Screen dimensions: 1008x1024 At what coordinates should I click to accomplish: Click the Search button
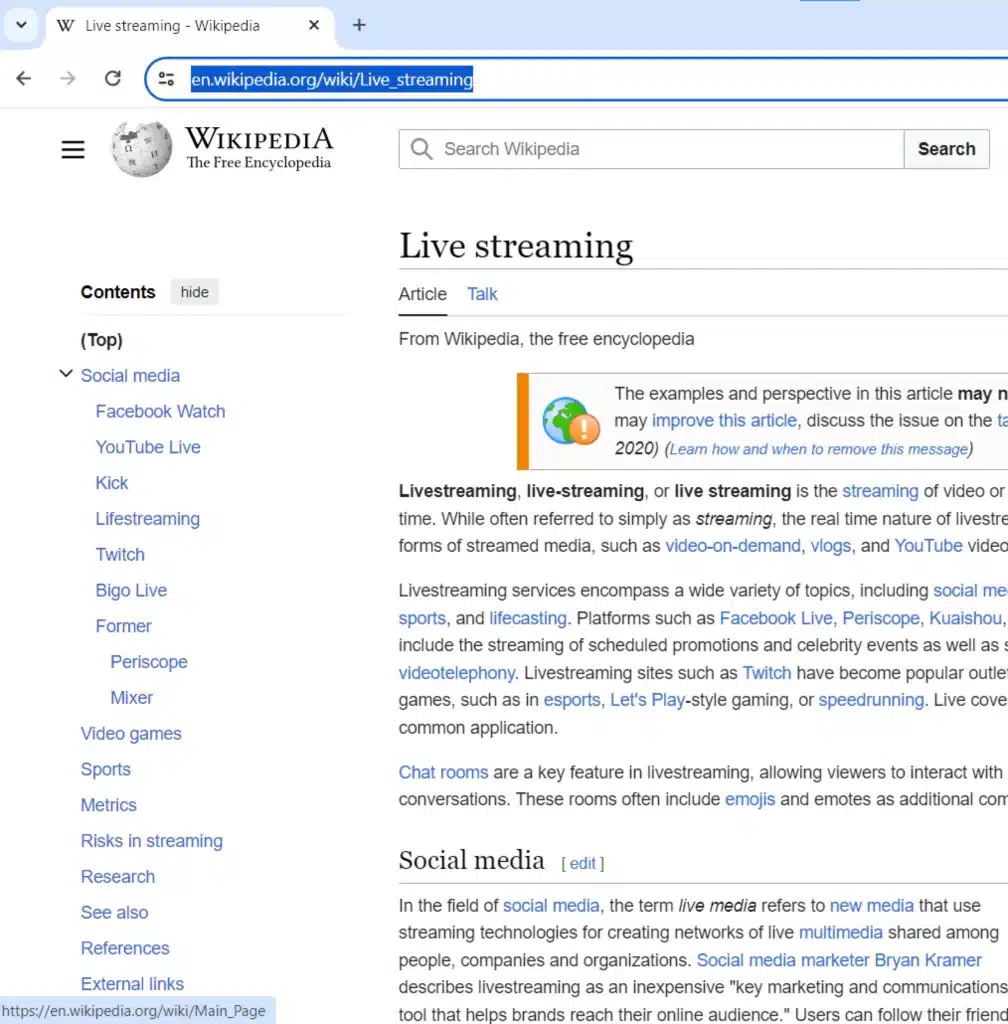[947, 149]
